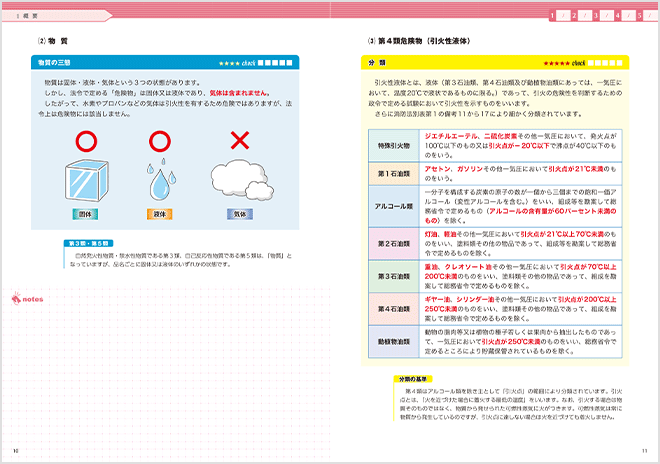This screenshot has height=464, width=660.
Task: Click the notes hand icon
Action: tap(16, 298)
